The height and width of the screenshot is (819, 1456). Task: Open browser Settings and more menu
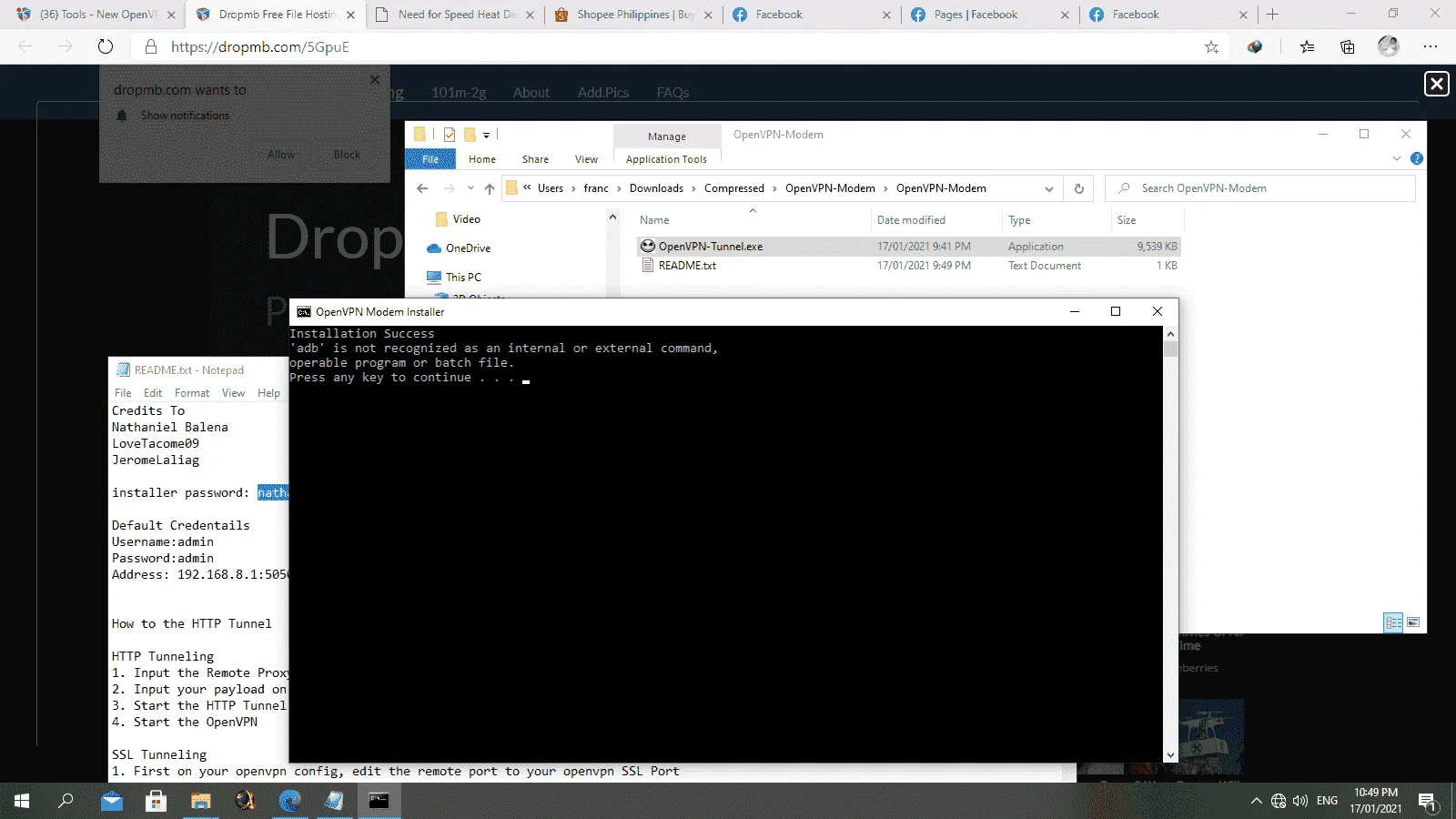[x=1431, y=46]
